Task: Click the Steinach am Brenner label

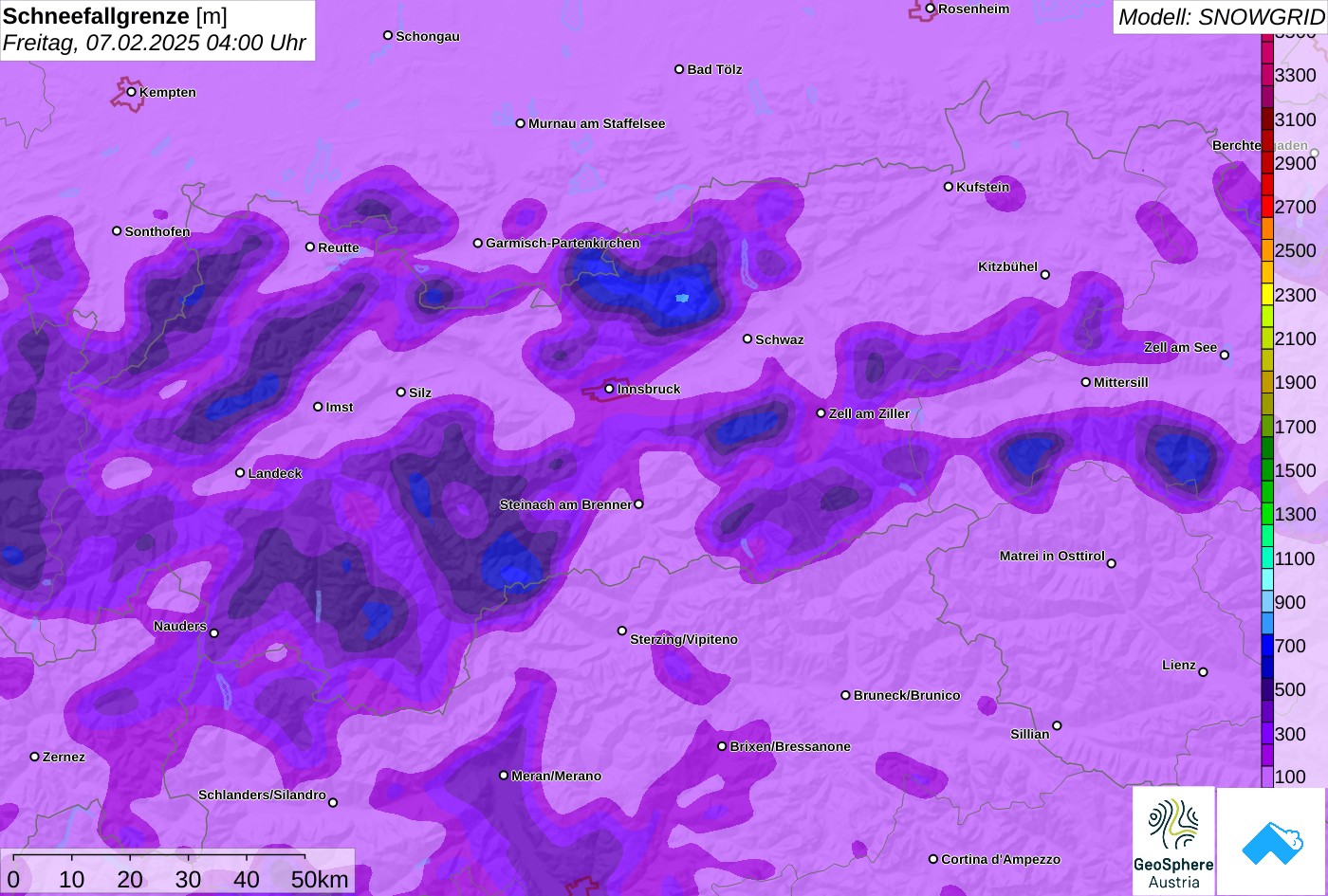Action: [x=565, y=505]
